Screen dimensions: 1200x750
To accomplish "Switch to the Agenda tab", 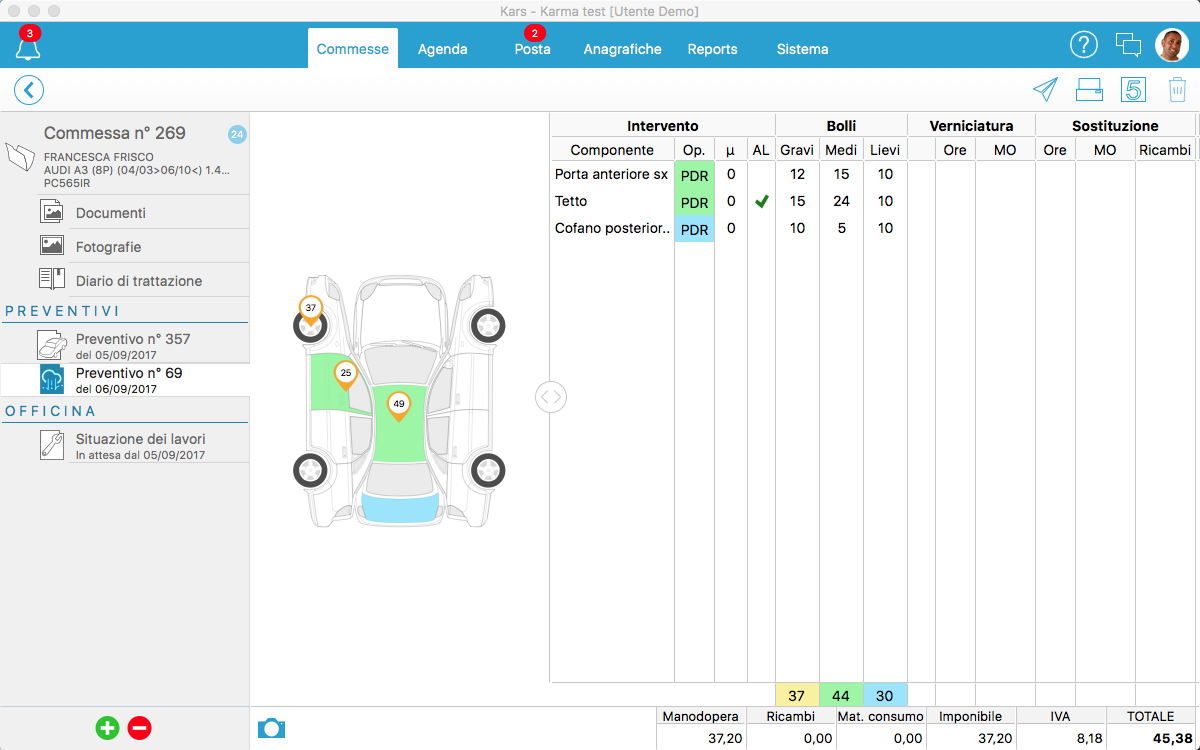I will (x=442, y=49).
